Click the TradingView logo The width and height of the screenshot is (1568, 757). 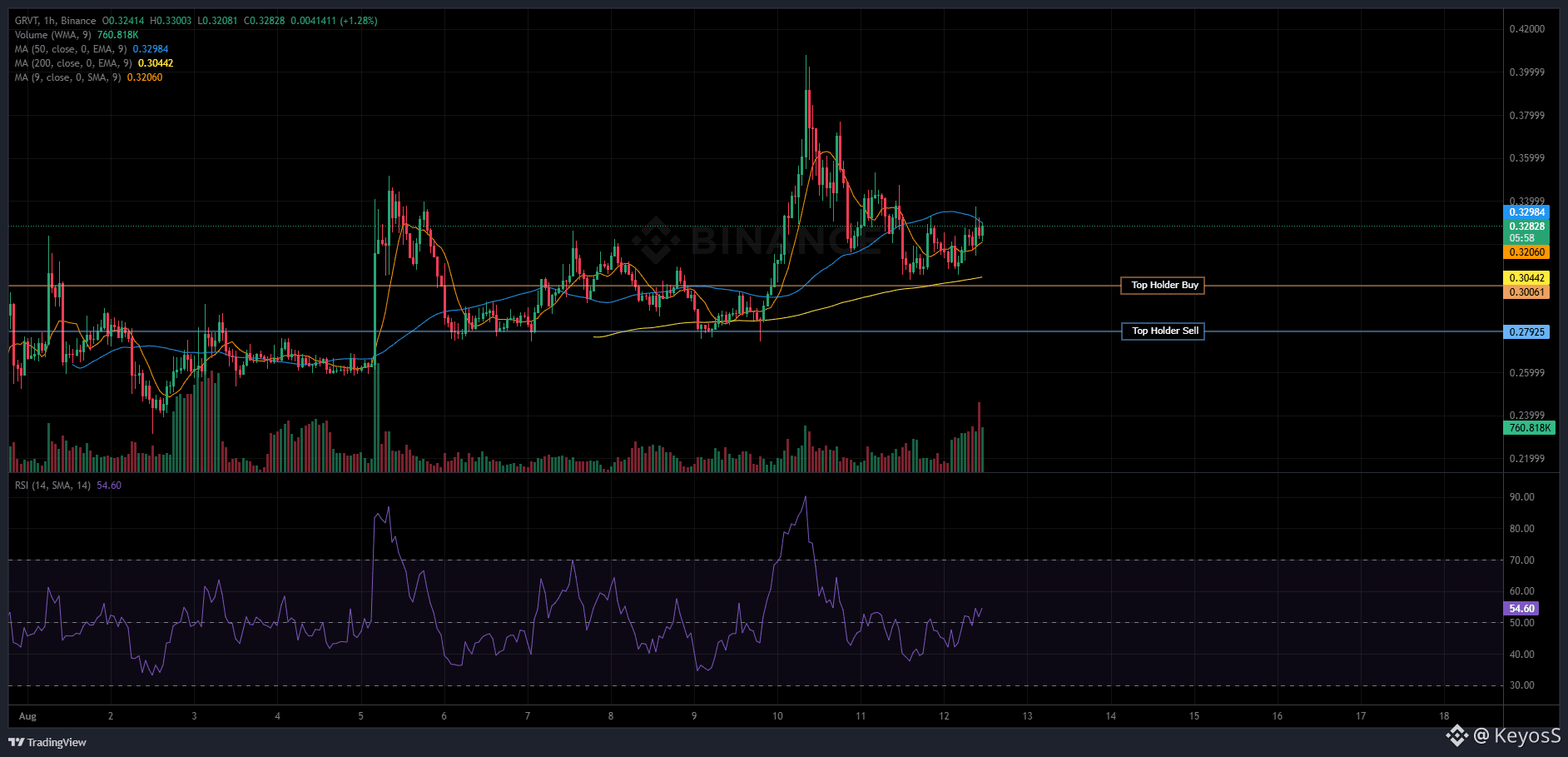(x=47, y=742)
